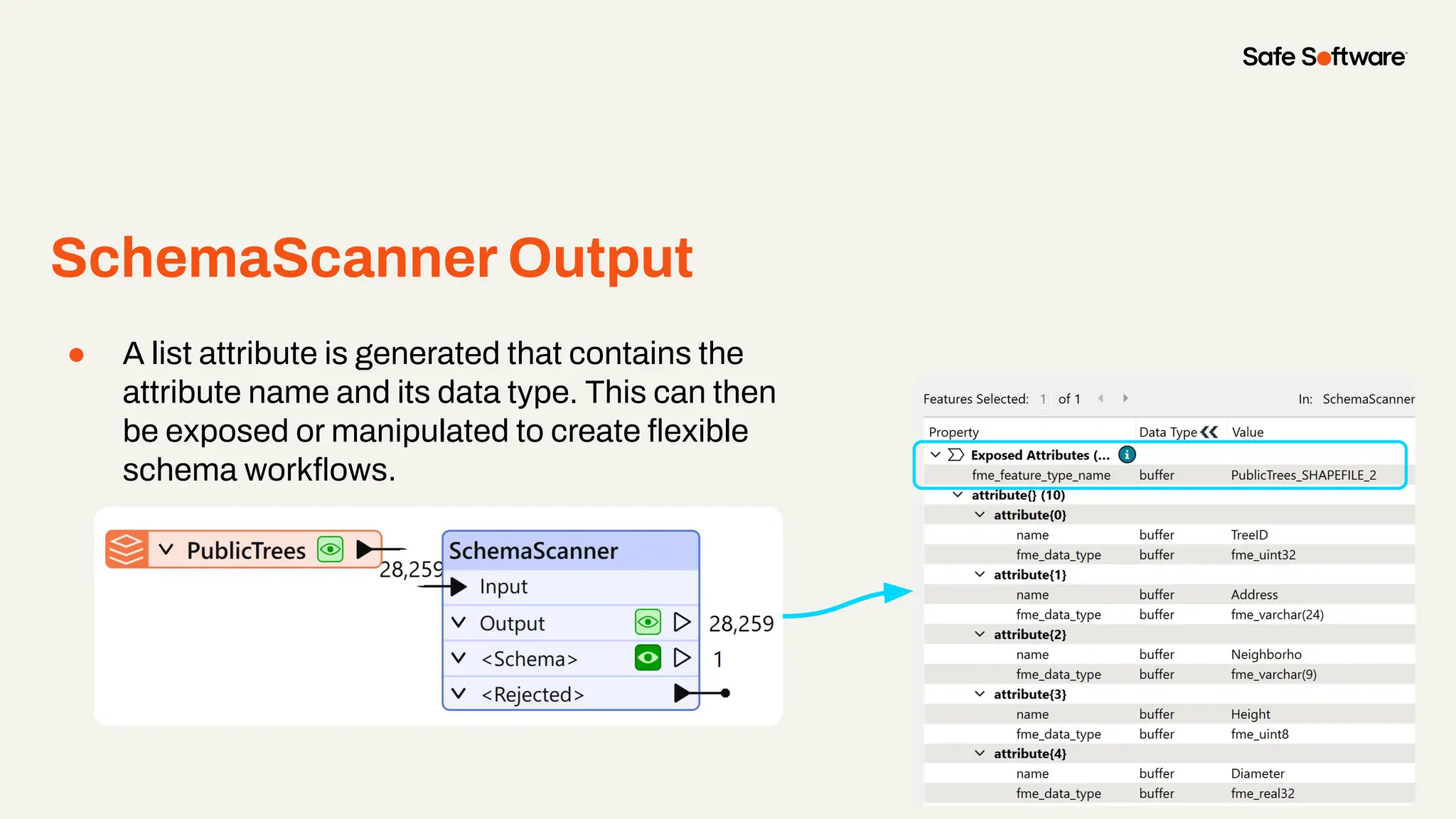Click the Features Selected count field

(x=1043, y=399)
